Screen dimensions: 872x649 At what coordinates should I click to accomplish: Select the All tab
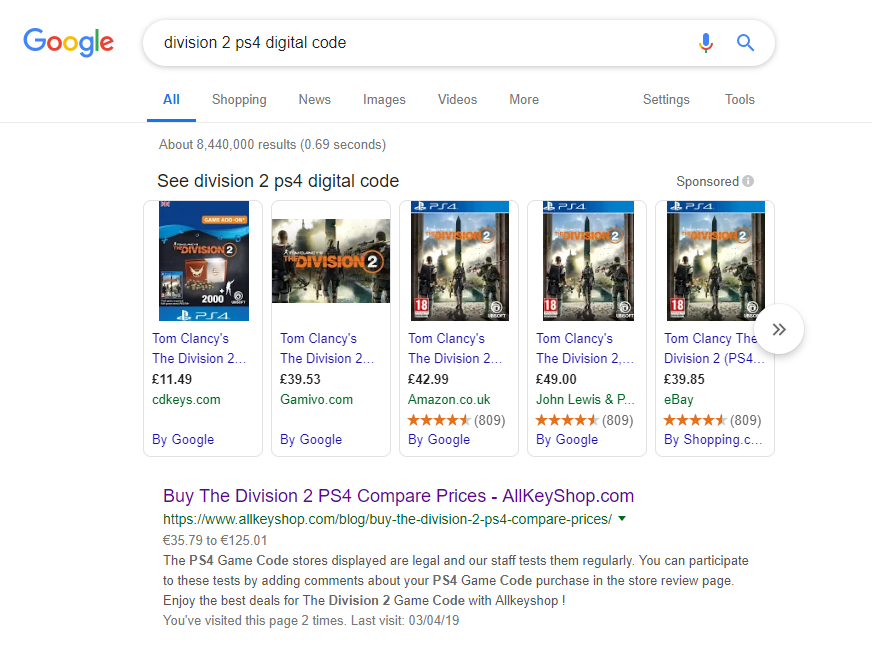click(x=171, y=100)
